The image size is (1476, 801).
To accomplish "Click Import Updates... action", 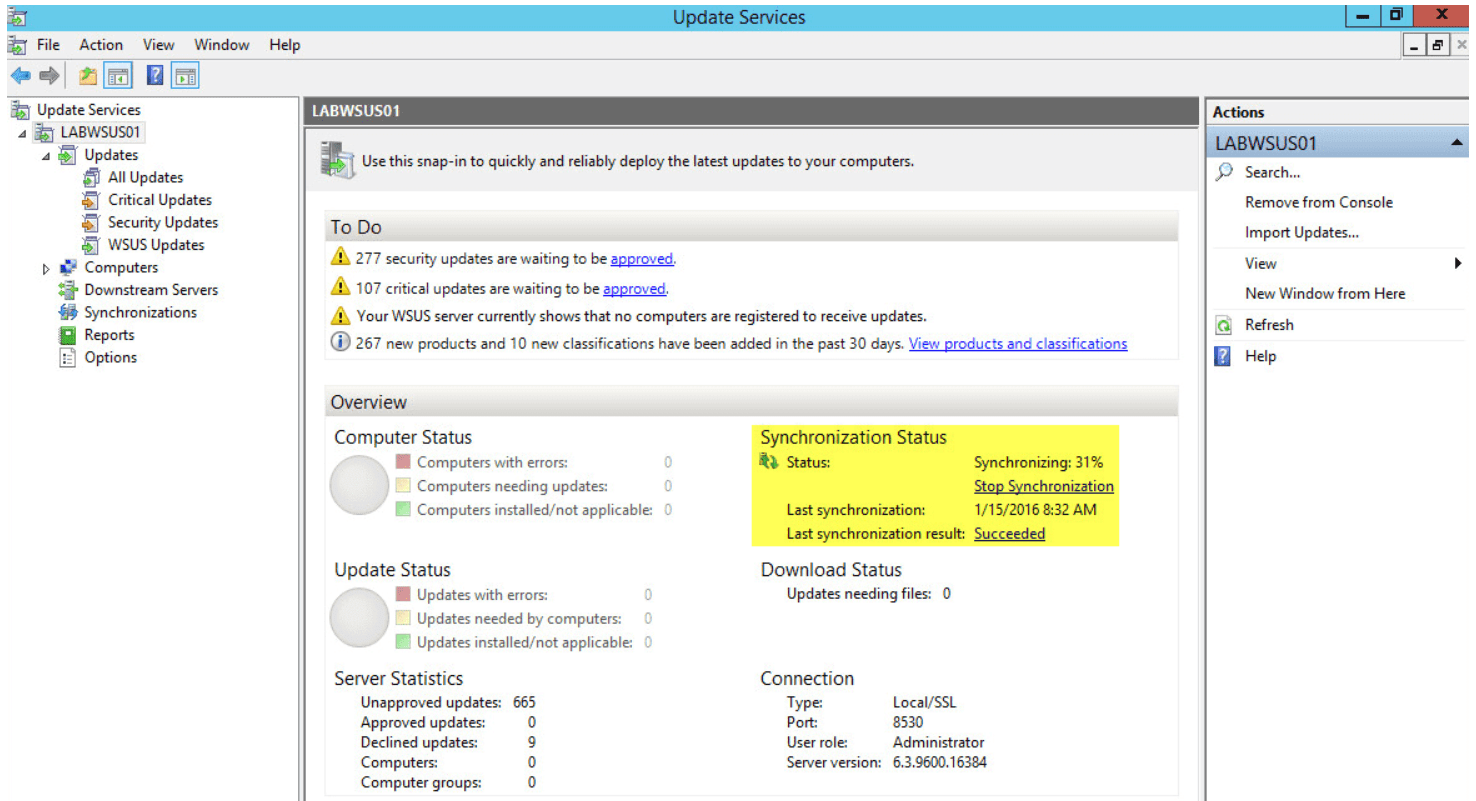I will 1302,233.
